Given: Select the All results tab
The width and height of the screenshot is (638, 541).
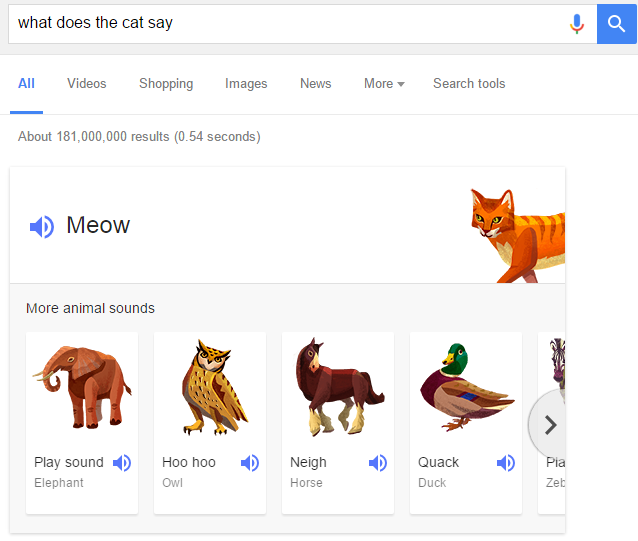Looking at the screenshot, I should click(x=26, y=84).
